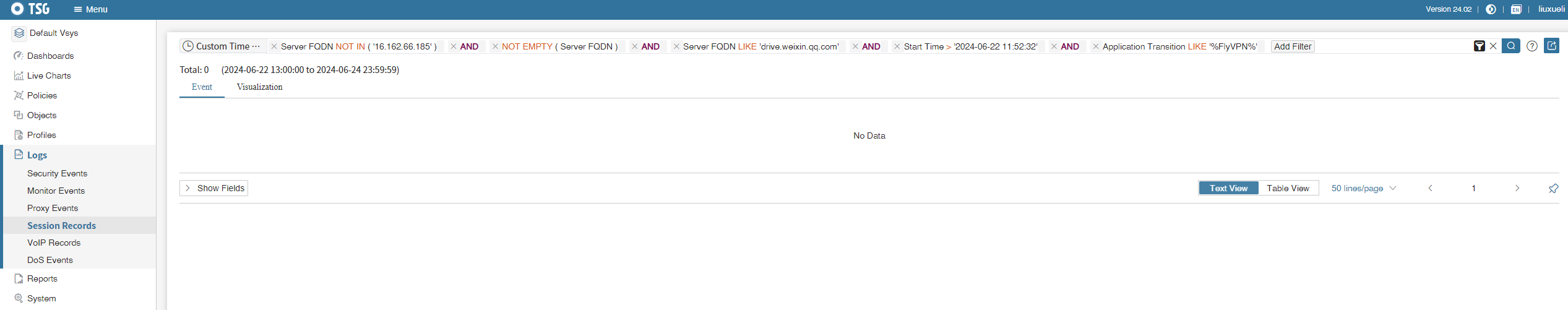Toggle the theme contrast icon in header
The image size is (1568, 310).
pyautogui.click(x=1491, y=9)
